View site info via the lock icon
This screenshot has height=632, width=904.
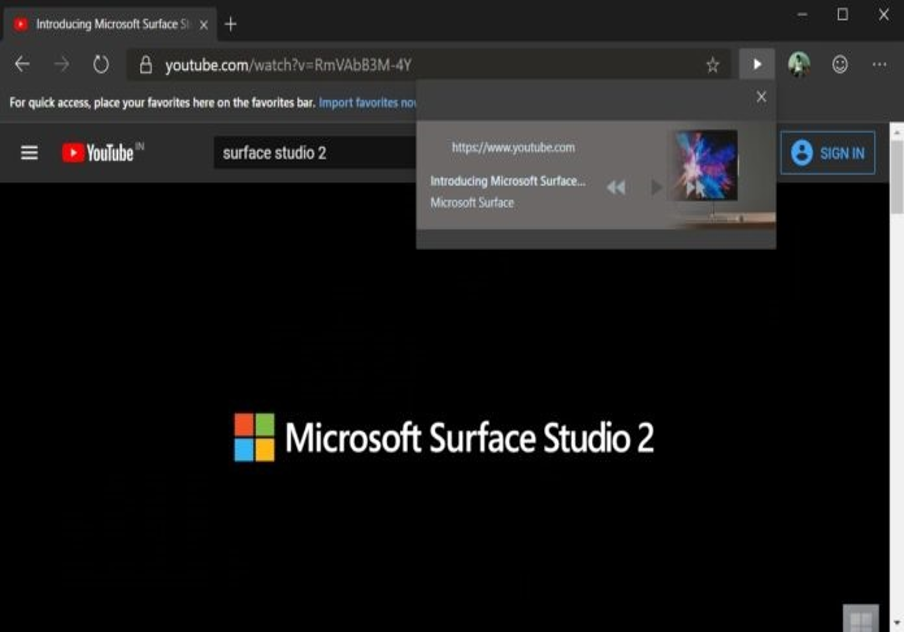pyautogui.click(x=146, y=65)
